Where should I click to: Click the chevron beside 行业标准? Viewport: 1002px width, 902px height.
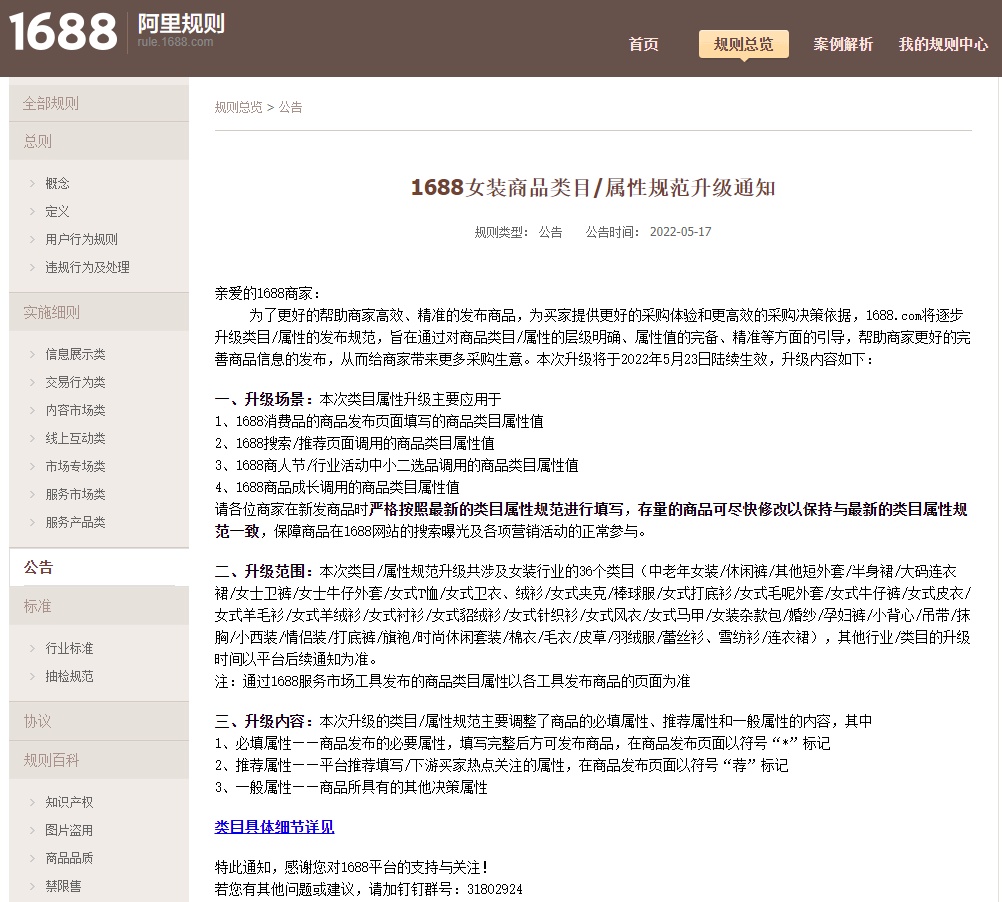32,648
